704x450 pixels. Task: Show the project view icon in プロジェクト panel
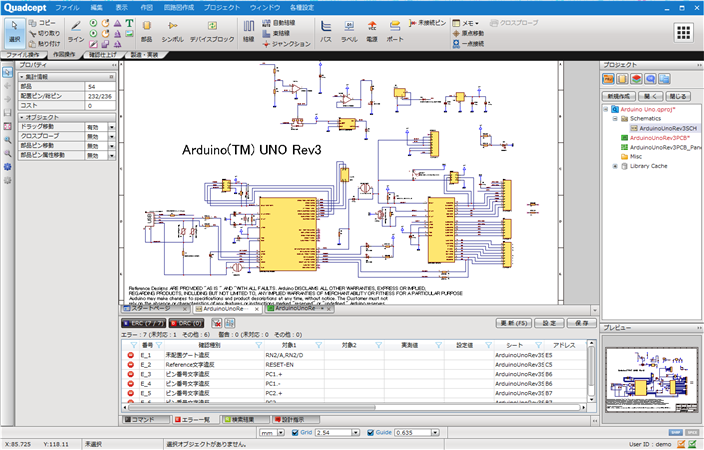click(608, 79)
